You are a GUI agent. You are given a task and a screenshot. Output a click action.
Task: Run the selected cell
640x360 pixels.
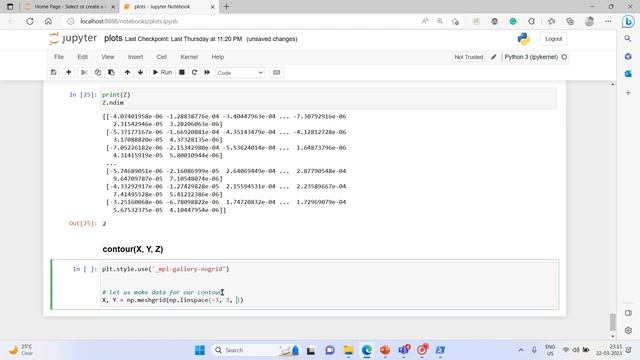point(162,72)
